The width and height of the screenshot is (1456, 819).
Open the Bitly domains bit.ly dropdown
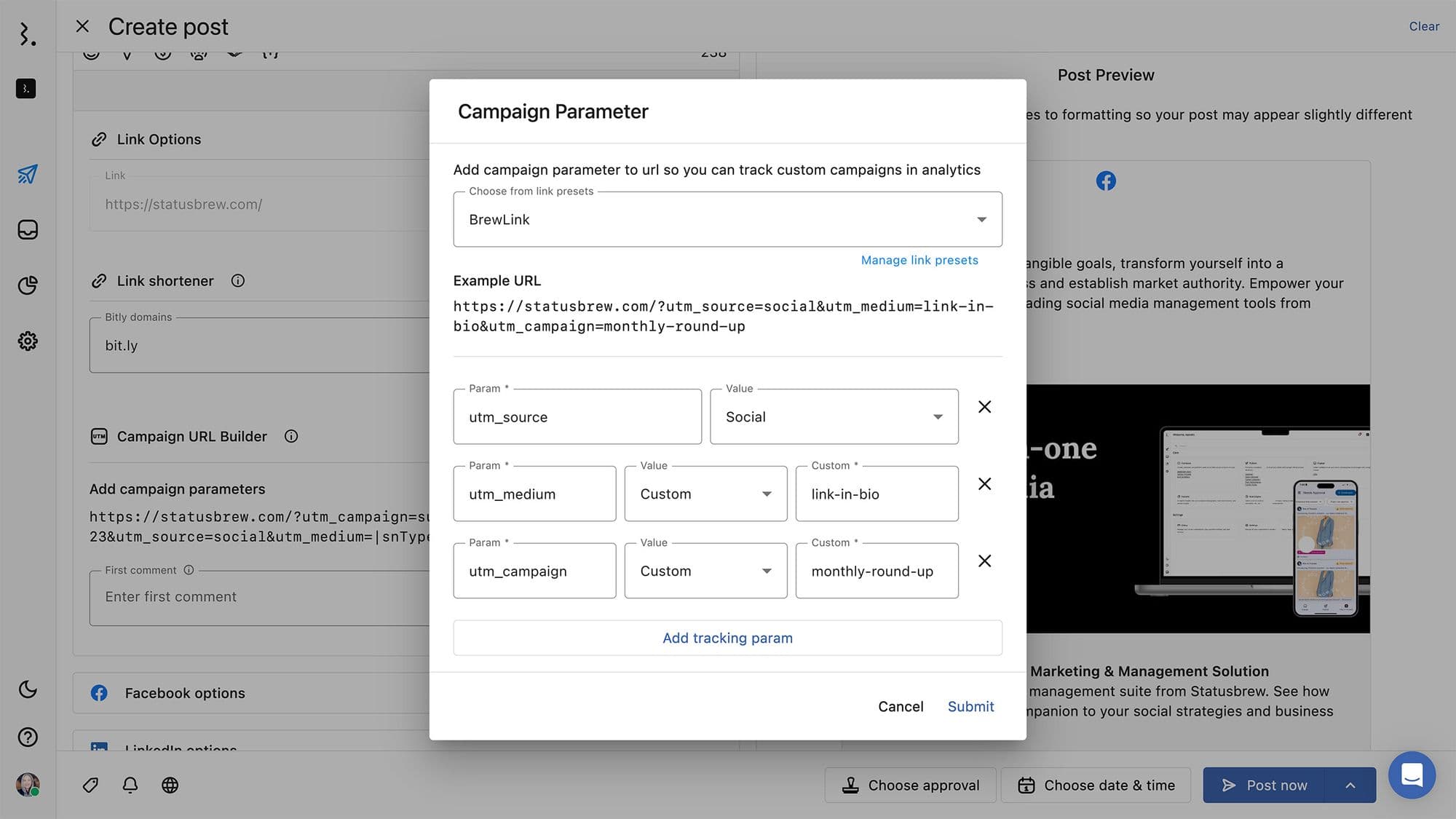pos(259,345)
